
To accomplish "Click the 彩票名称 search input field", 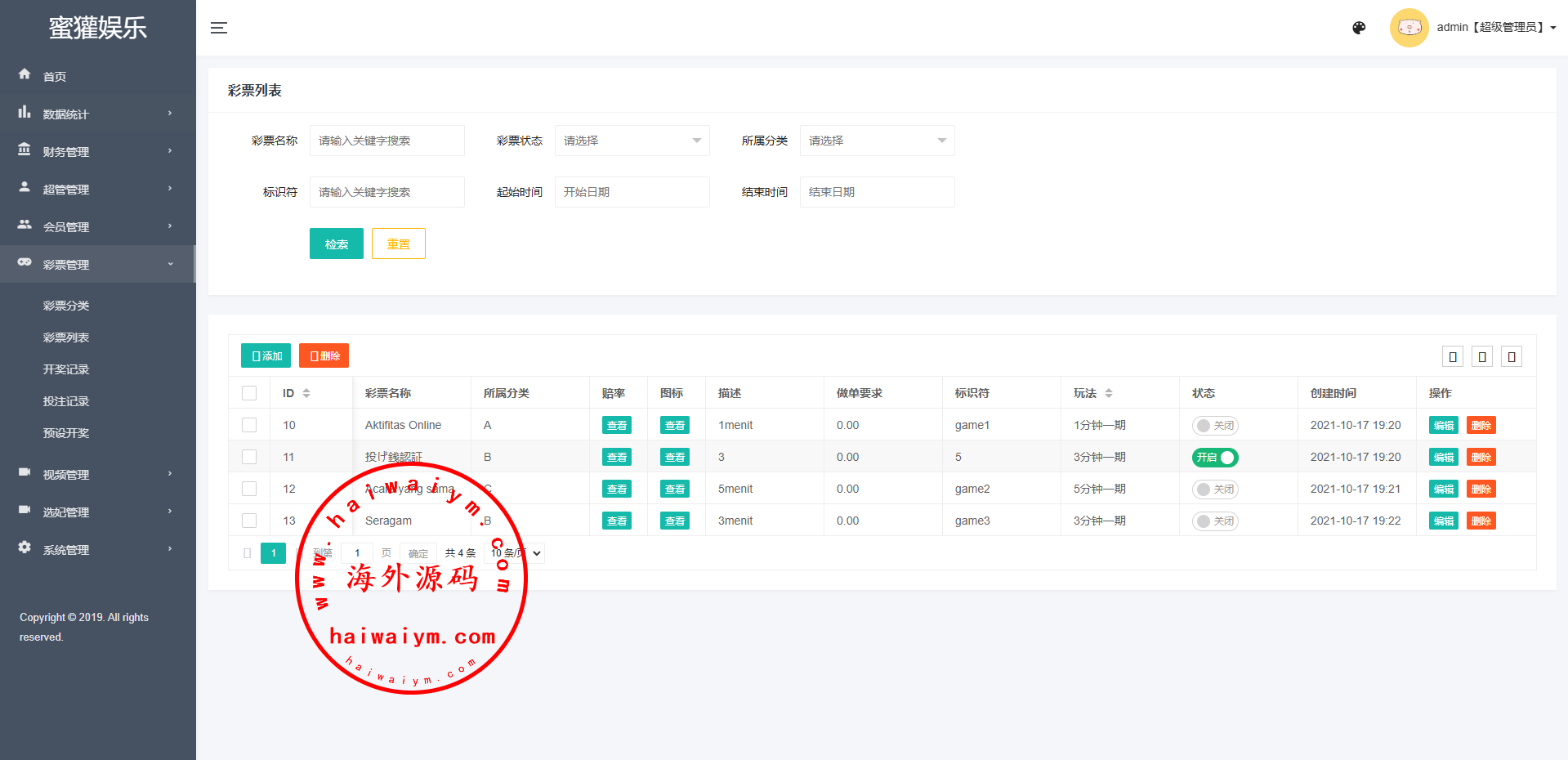I will (x=386, y=141).
